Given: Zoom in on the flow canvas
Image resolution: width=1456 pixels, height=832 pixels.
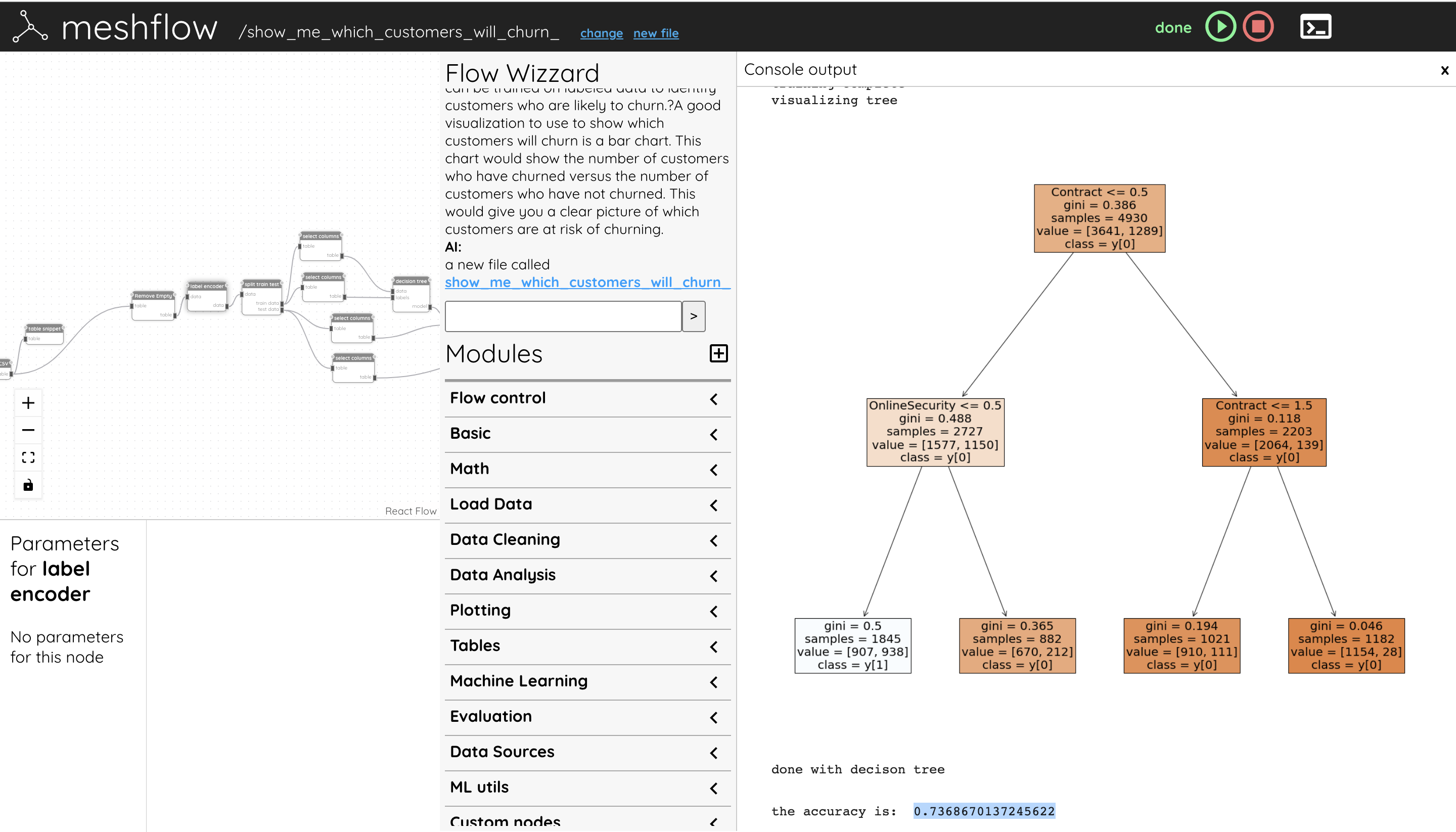Looking at the screenshot, I should 28,403.
